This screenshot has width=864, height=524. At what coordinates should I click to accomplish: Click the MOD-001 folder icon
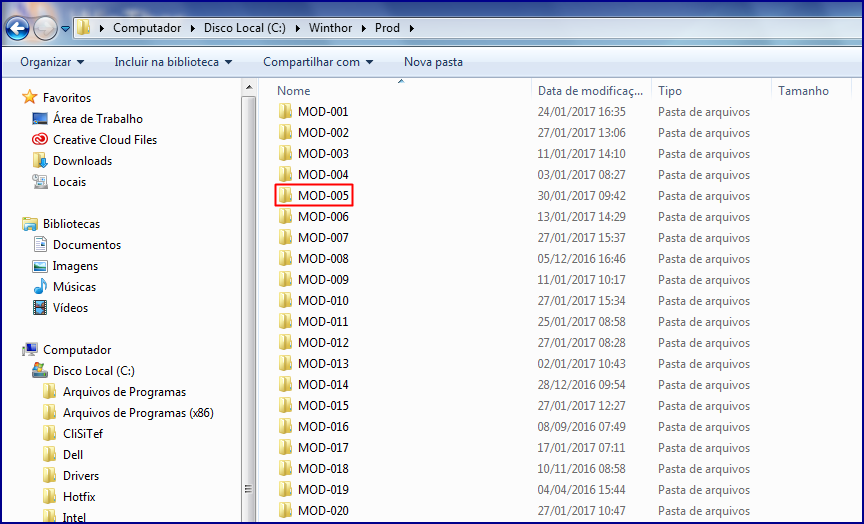(285, 111)
